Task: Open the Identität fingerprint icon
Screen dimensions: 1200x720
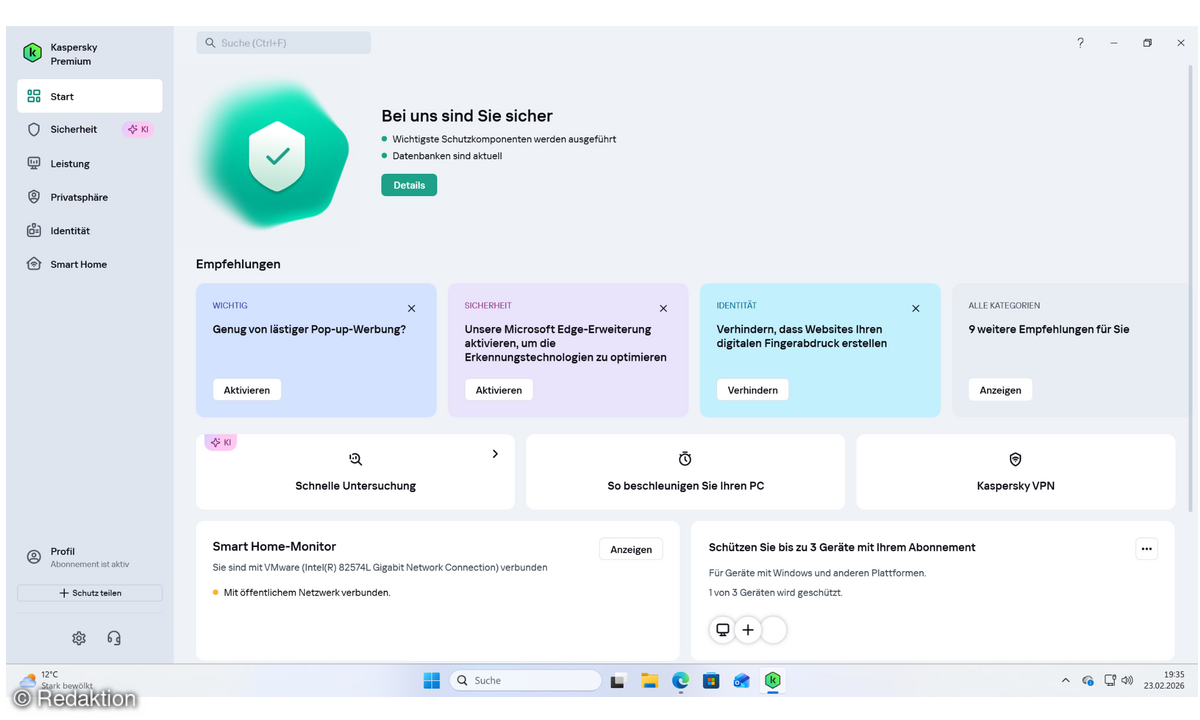Action: (x=33, y=230)
